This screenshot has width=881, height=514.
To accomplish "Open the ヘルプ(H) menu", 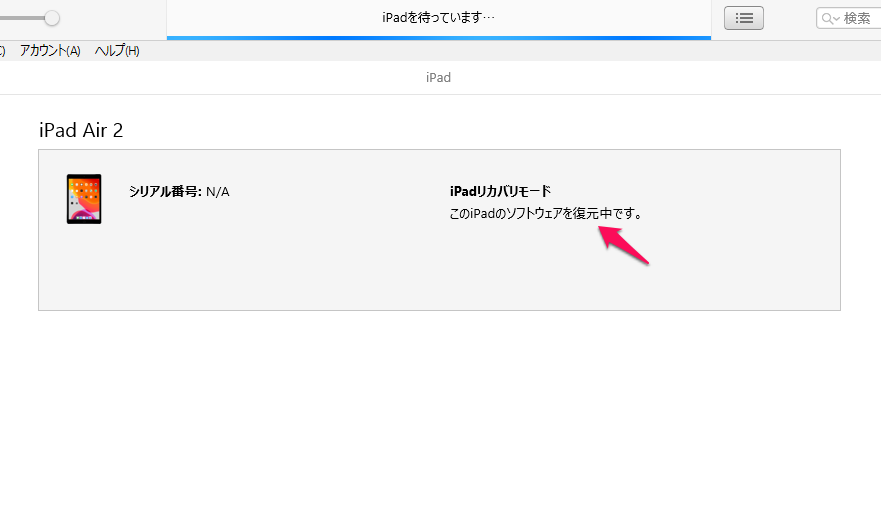I will 117,51.
